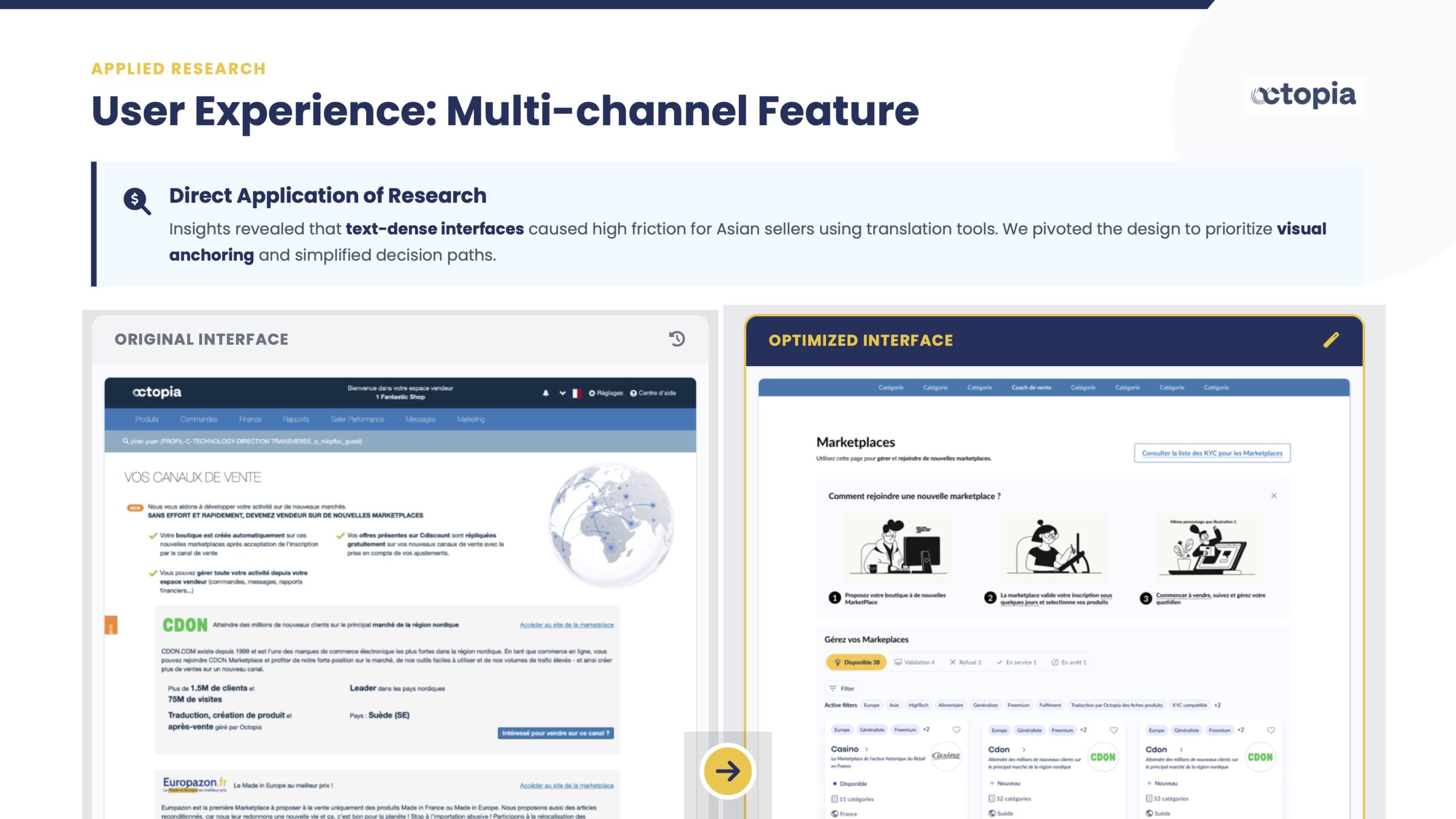The height and width of the screenshot is (819, 1456).
Task: Click the yellow pencil edit icon
Action: click(x=1331, y=340)
